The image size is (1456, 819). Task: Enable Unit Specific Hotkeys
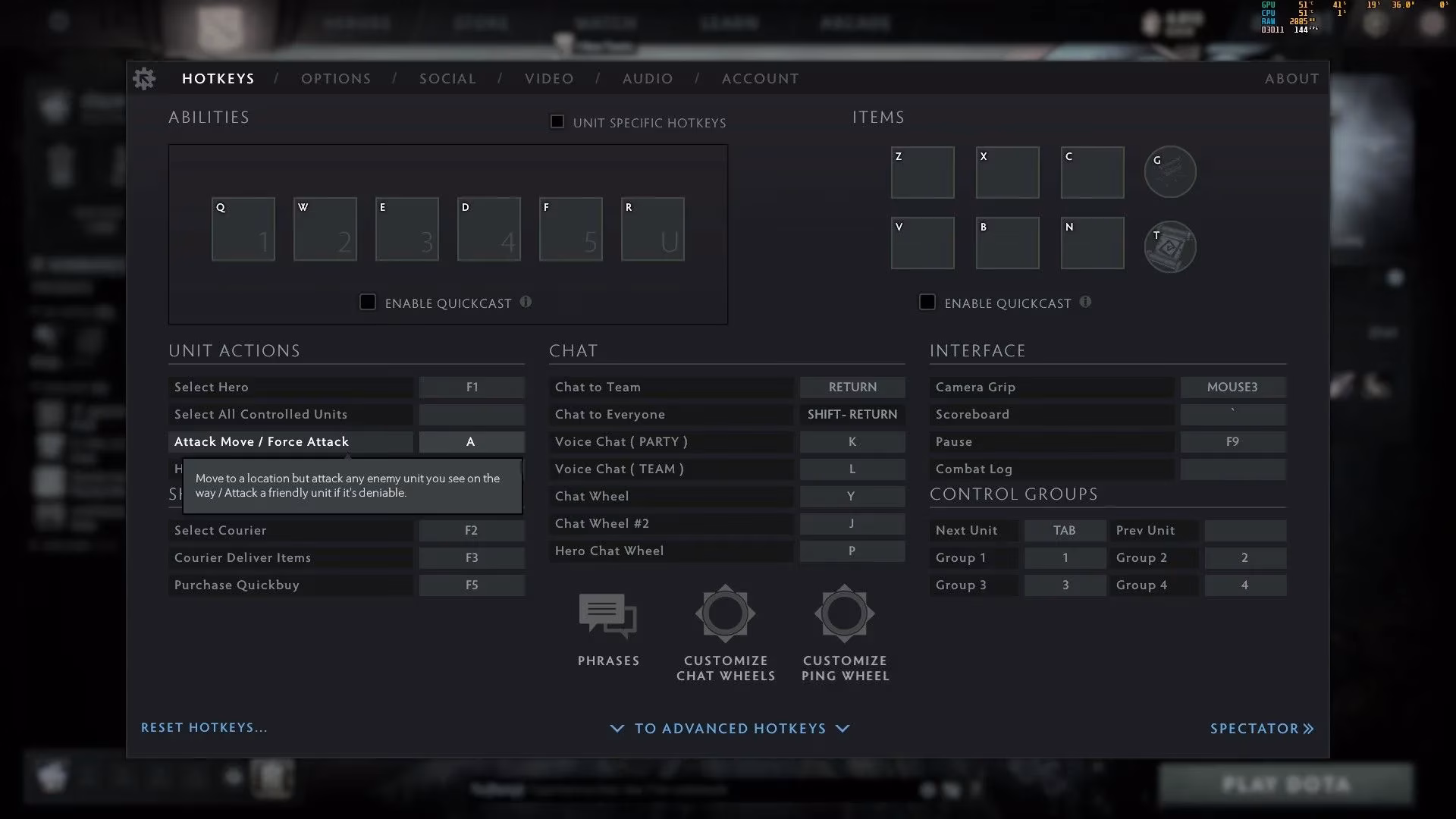point(557,121)
